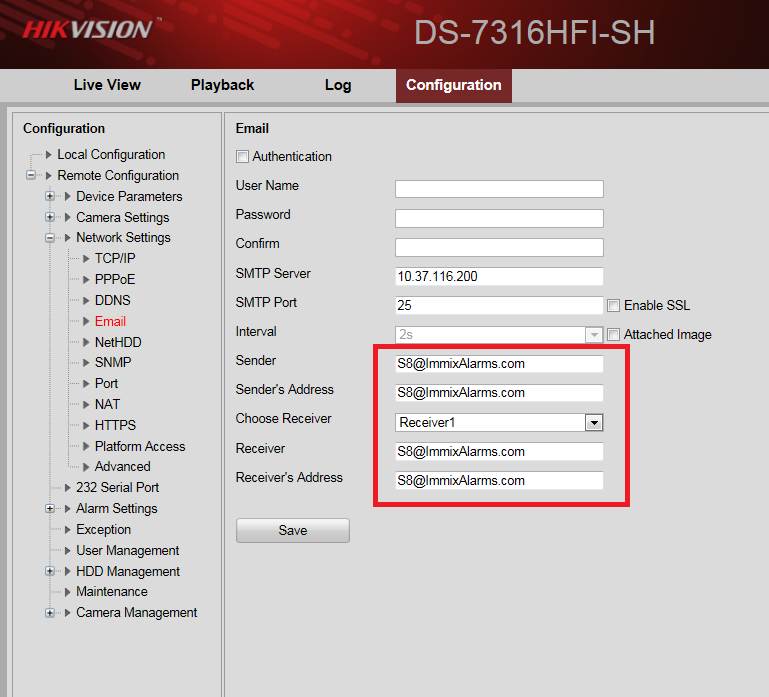Select the Email tree item
Viewport: 769px width, 697px height.
[110, 321]
